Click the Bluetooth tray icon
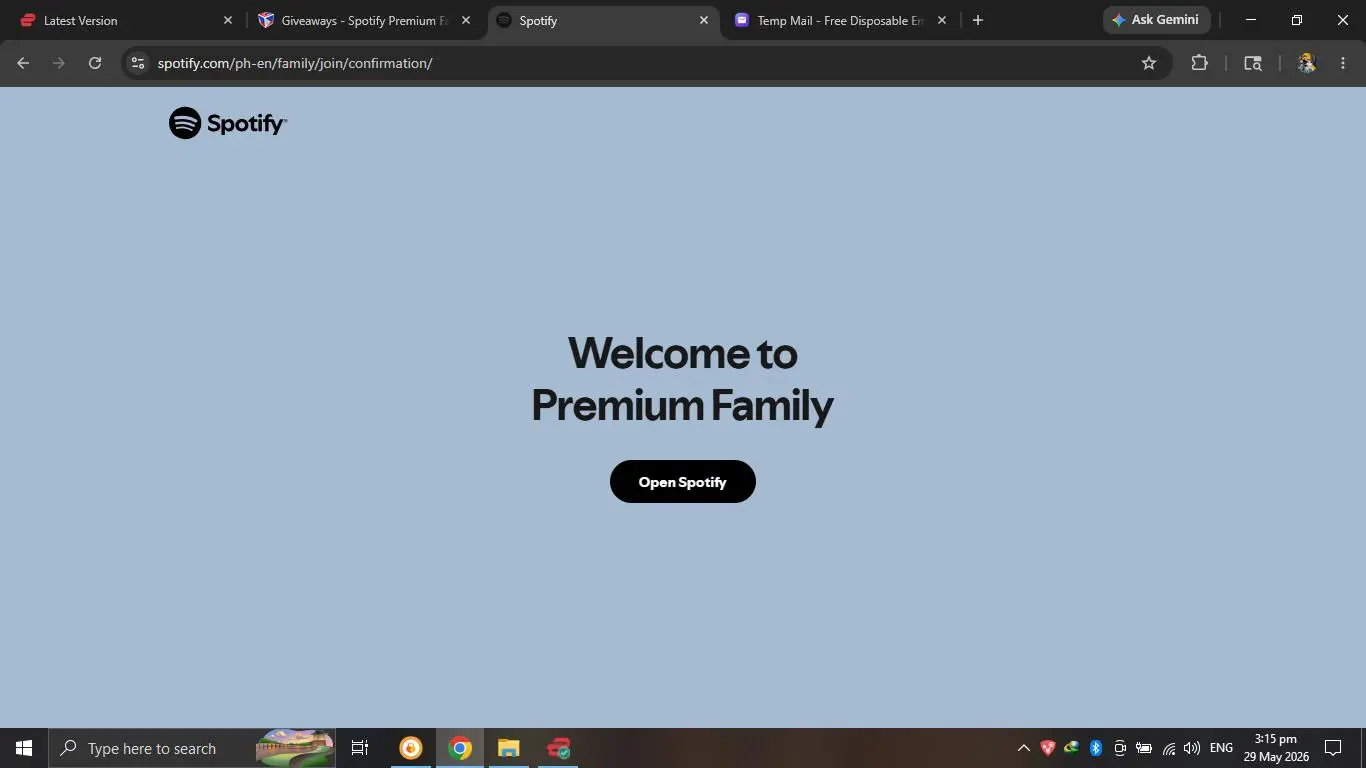This screenshot has width=1366, height=768. point(1095,748)
